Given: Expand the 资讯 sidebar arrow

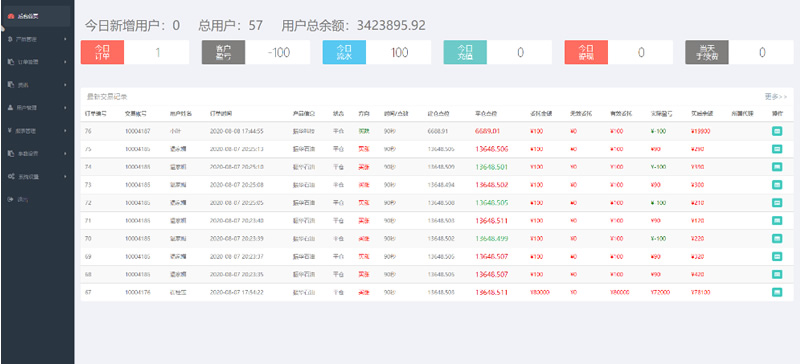Looking at the screenshot, I should [x=65, y=85].
